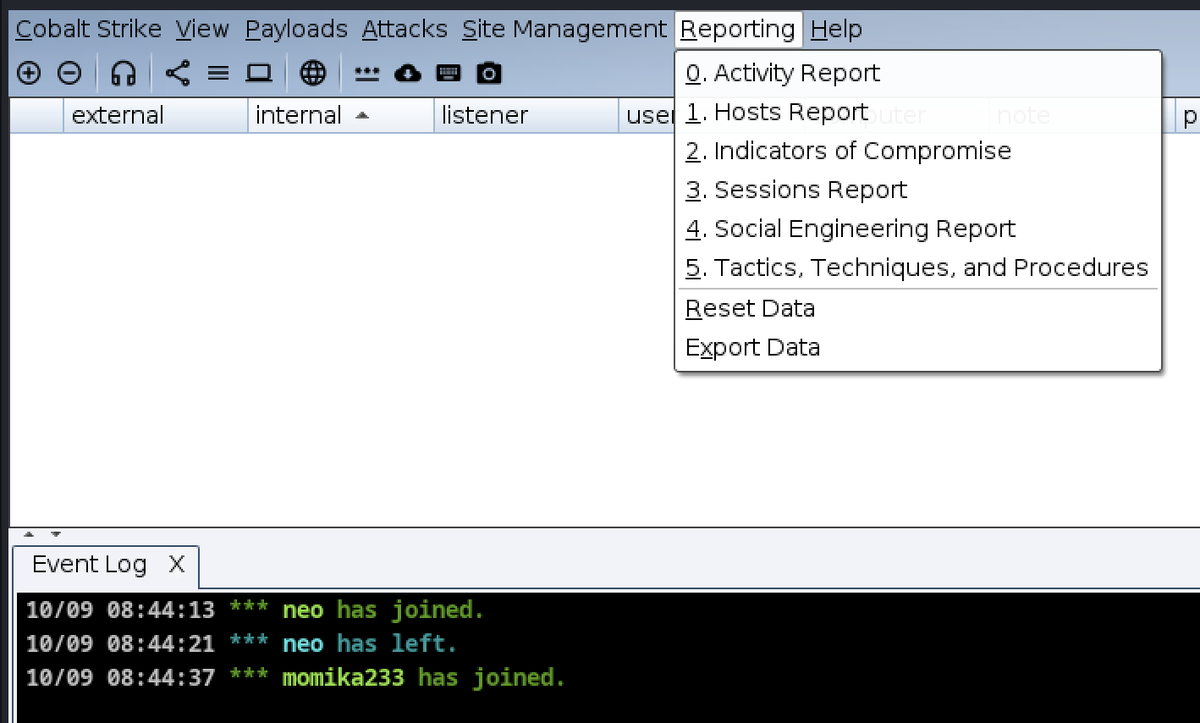
Task: Click log line 'momika233 has joined.'
Action: coord(296,678)
